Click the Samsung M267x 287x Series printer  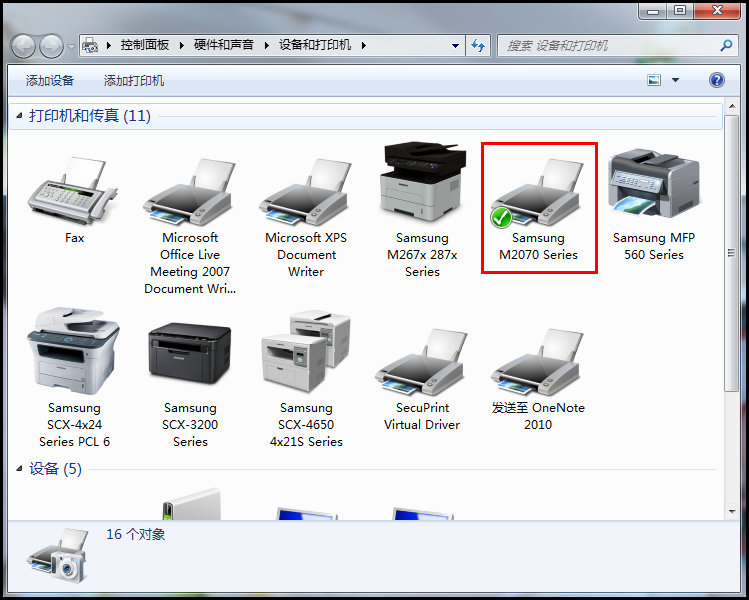422,185
